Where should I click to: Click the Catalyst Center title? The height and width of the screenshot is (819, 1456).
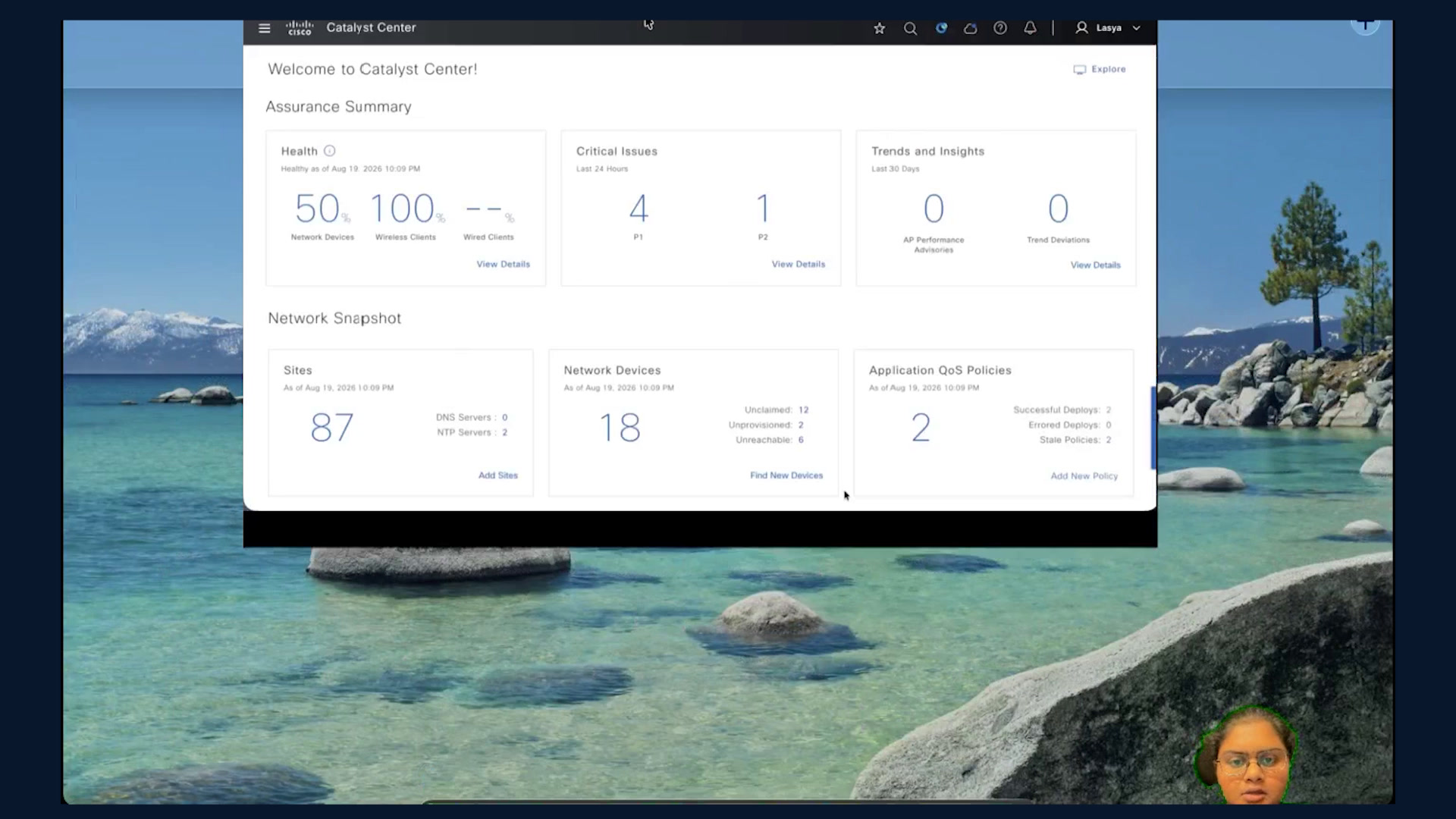pyautogui.click(x=371, y=27)
